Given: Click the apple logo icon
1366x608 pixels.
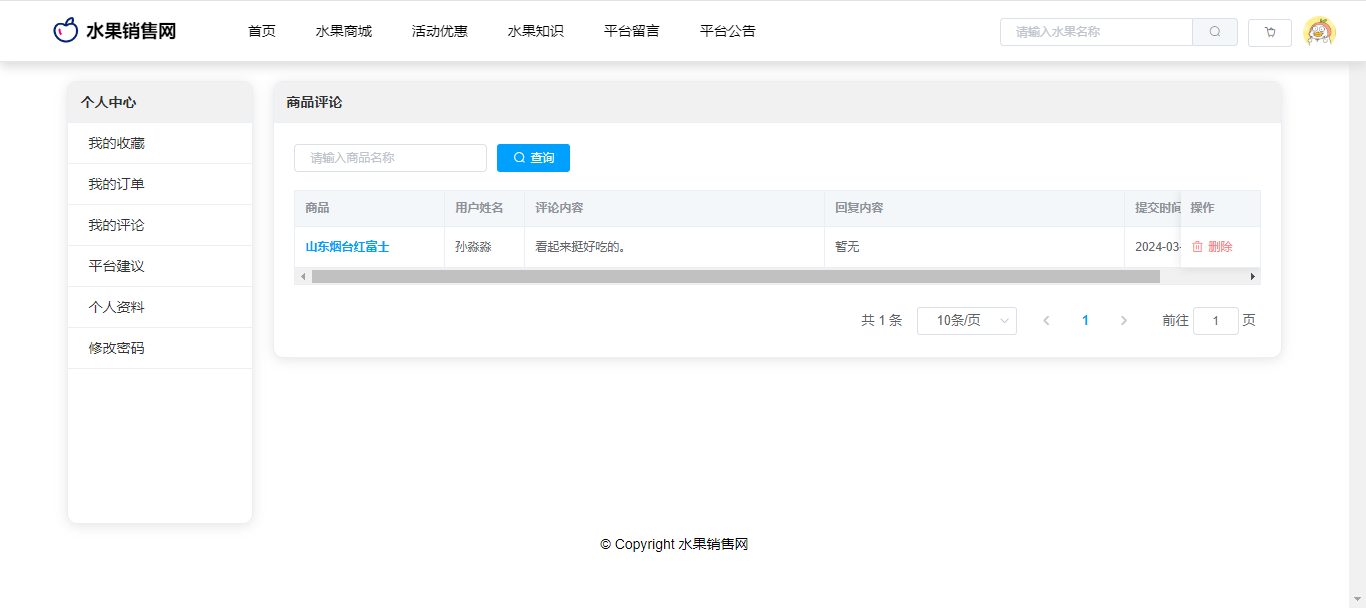Looking at the screenshot, I should (65, 31).
